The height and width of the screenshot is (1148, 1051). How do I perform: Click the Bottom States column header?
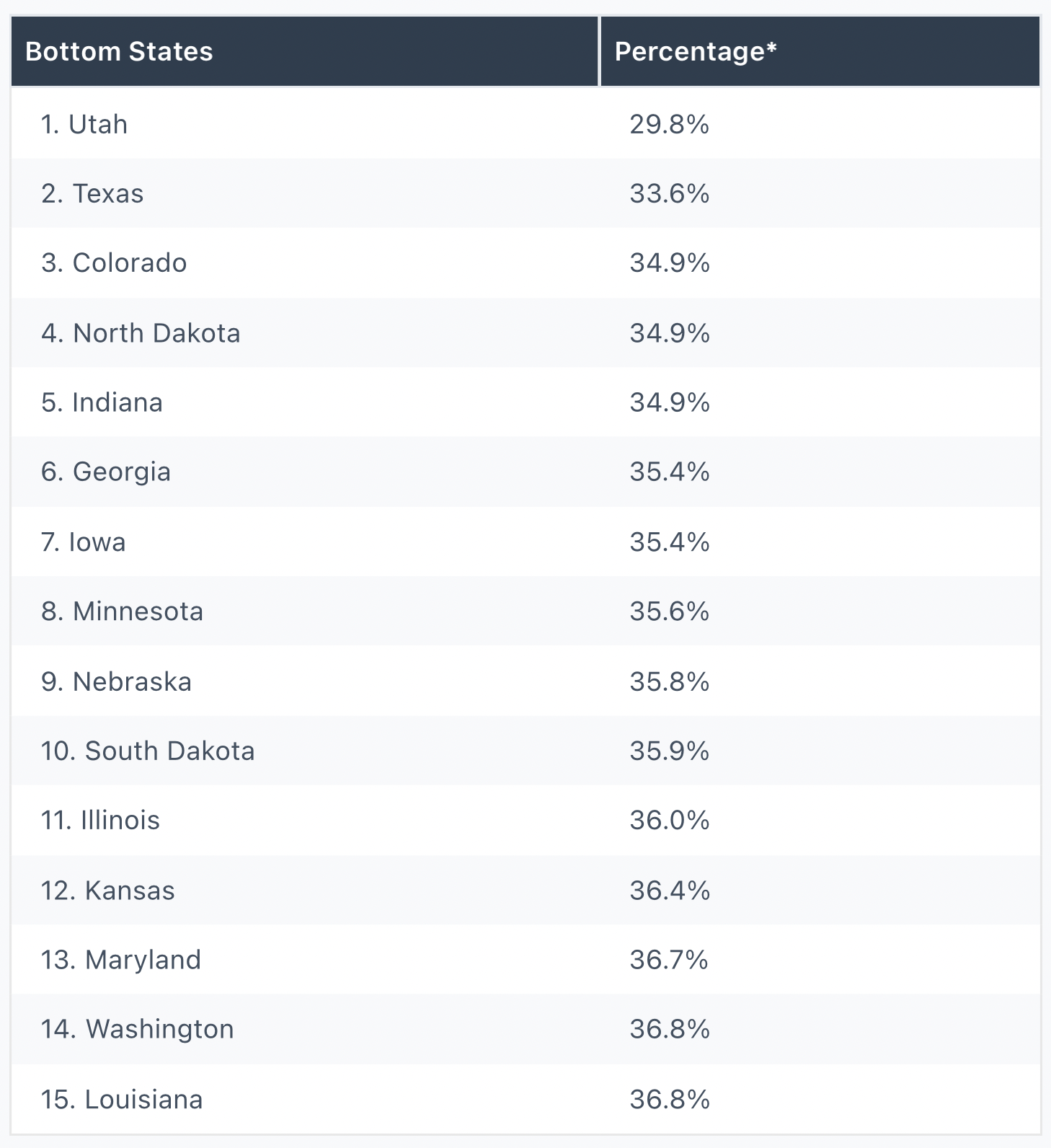point(304,51)
